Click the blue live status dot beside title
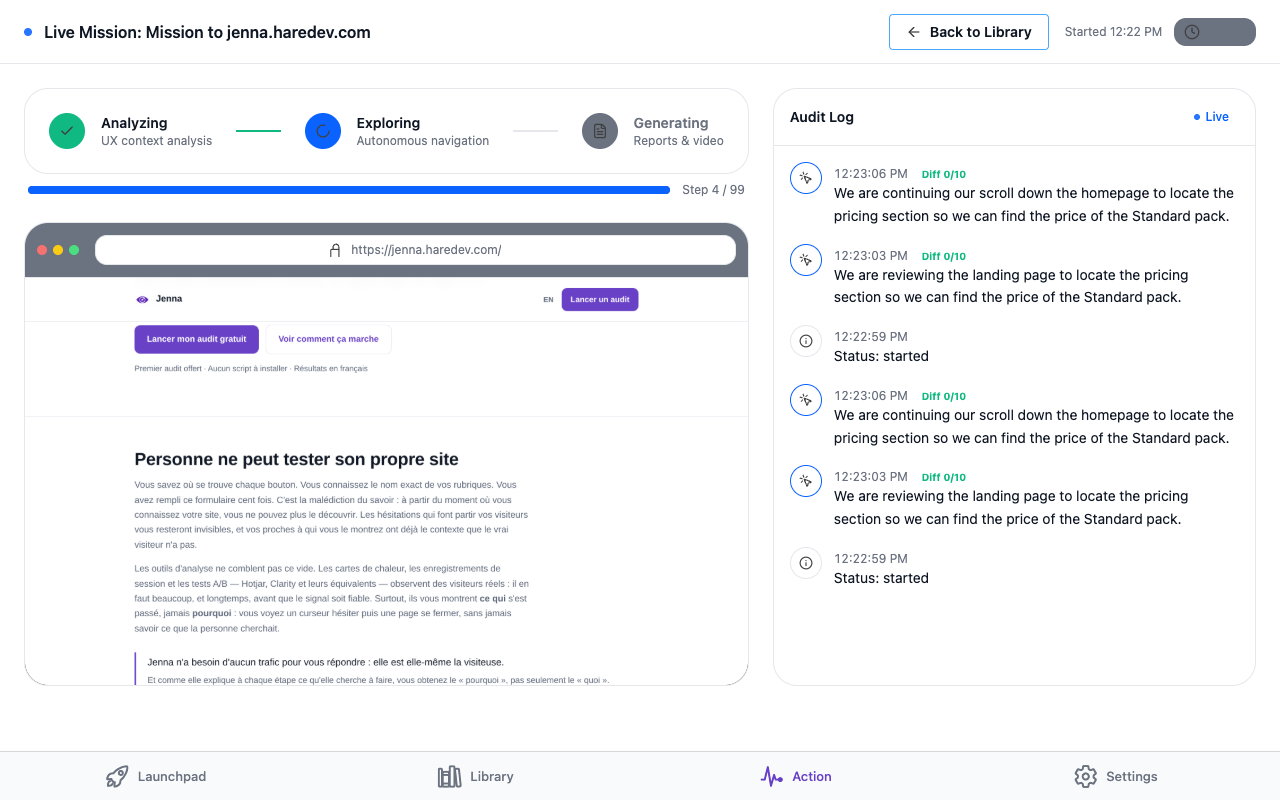The width and height of the screenshot is (1280, 800). [x=28, y=32]
